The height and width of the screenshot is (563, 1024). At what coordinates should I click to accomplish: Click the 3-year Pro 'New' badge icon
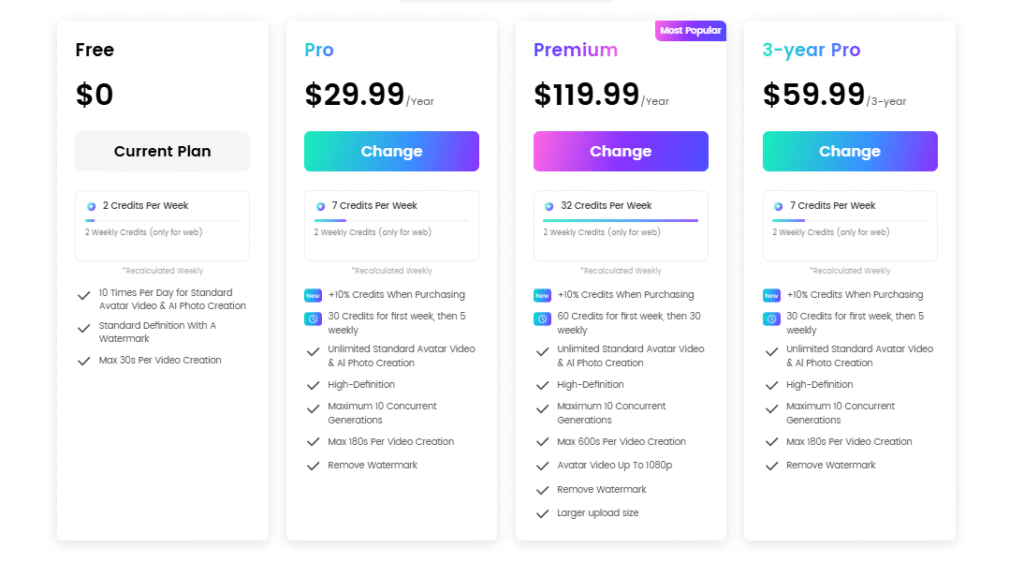pos(771,295)
